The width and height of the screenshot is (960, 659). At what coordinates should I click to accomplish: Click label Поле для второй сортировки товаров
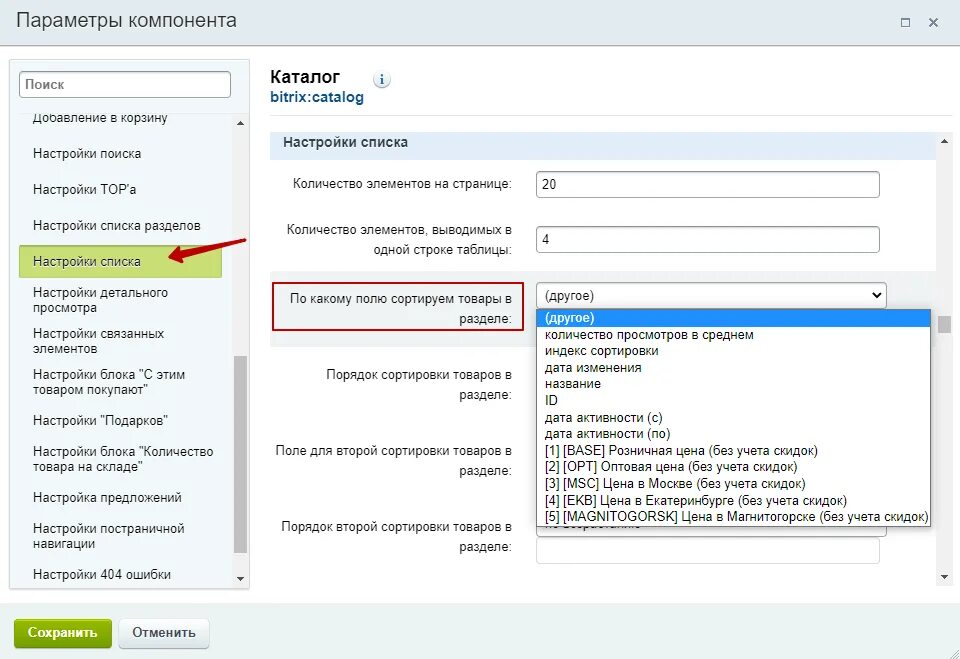click(x=394, y=461)
